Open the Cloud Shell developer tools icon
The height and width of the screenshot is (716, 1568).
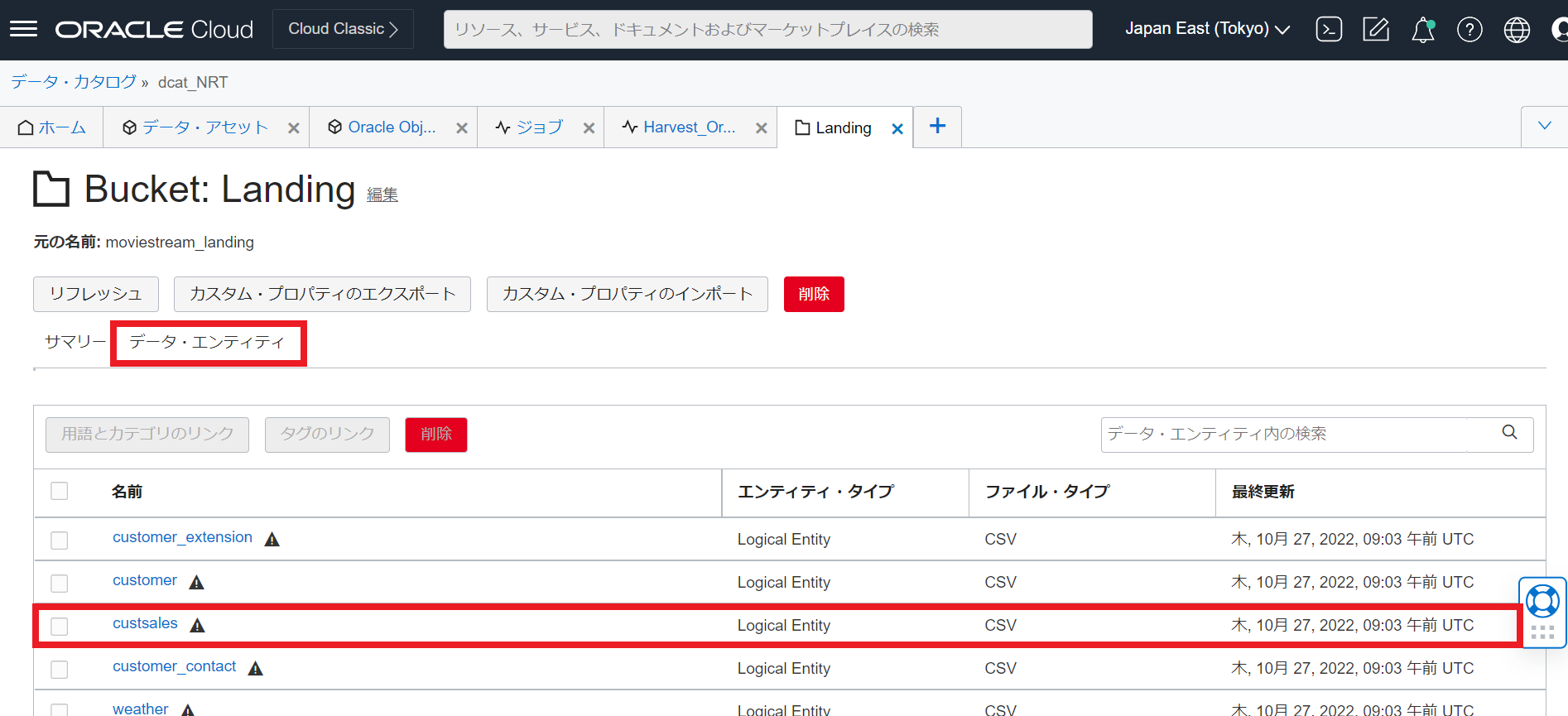click(1329, 30)
